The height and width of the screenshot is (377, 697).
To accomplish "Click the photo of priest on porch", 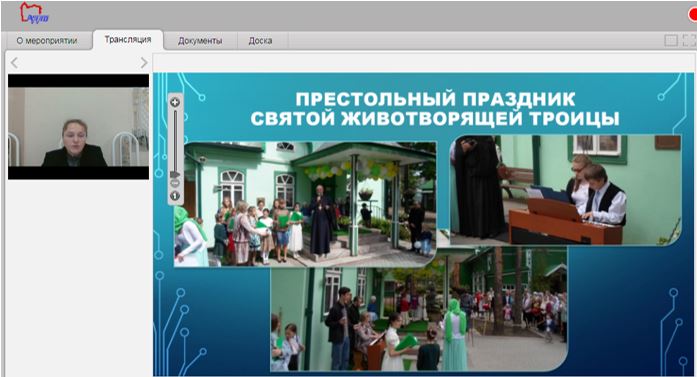I will [305, 204].
